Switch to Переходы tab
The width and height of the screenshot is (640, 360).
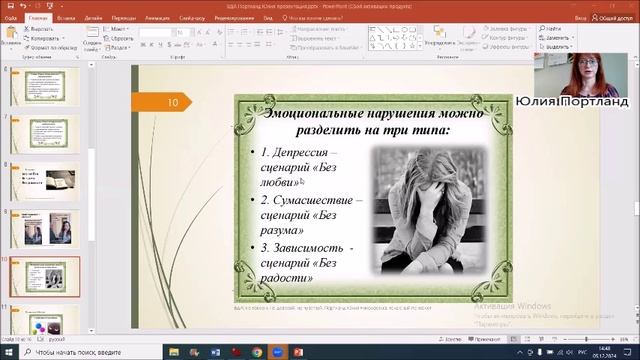124,18
